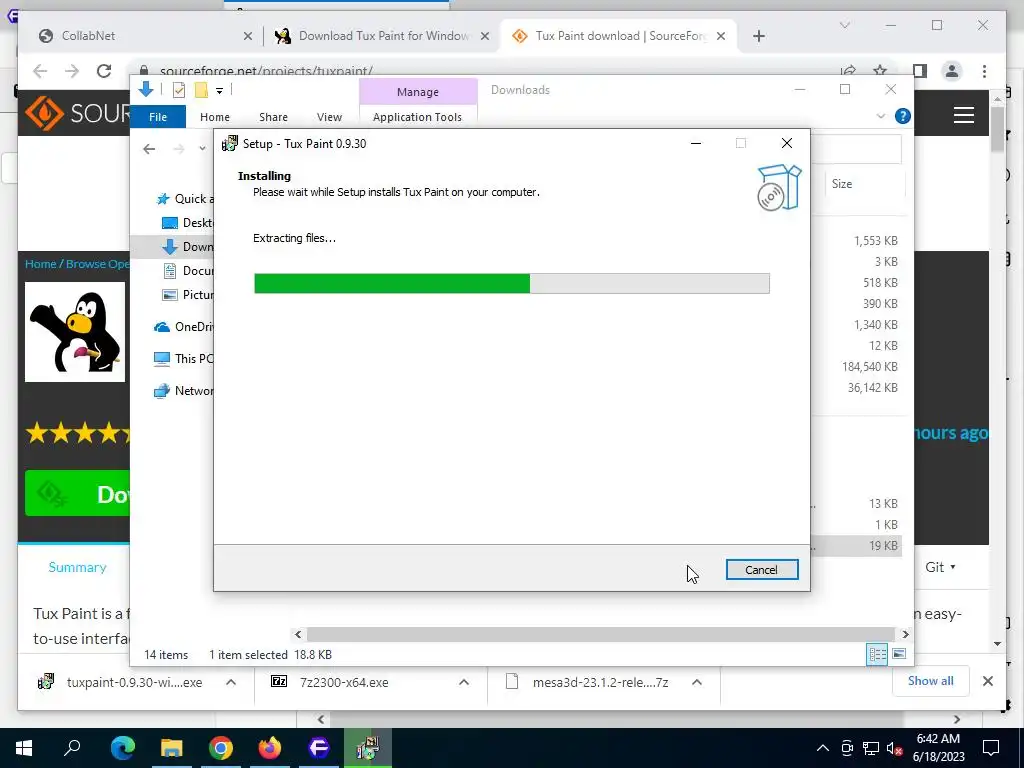
Task: Open the Application Tools tab
Action: 417,117
